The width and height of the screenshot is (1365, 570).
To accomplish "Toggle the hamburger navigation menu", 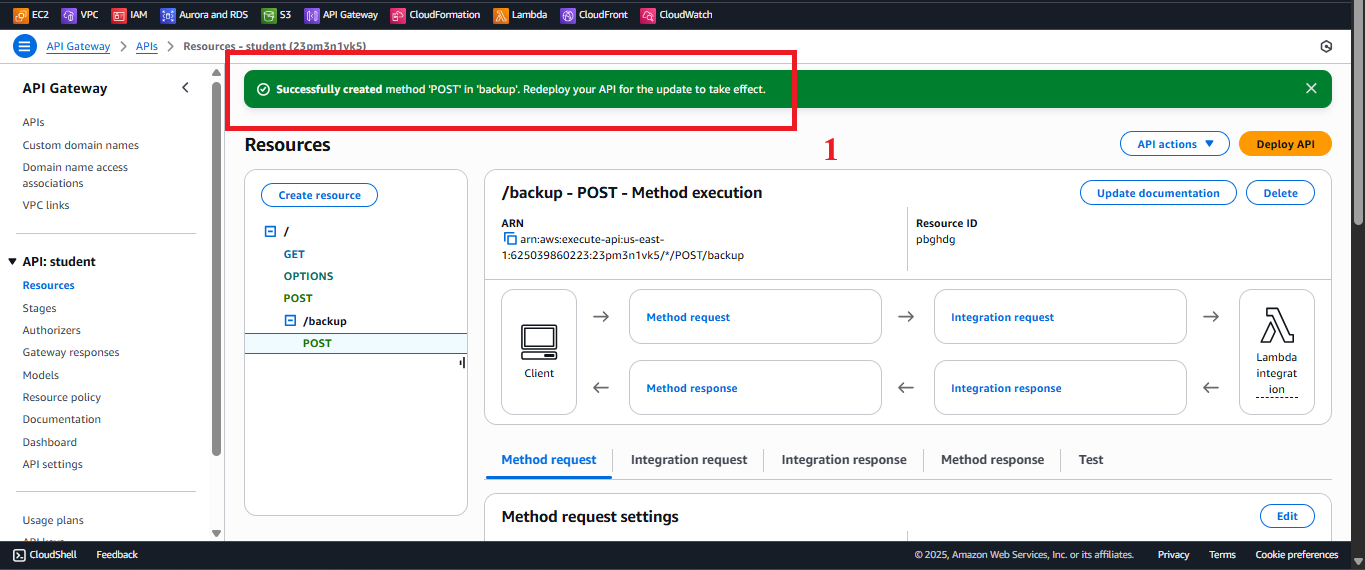I will pos(25,46).
